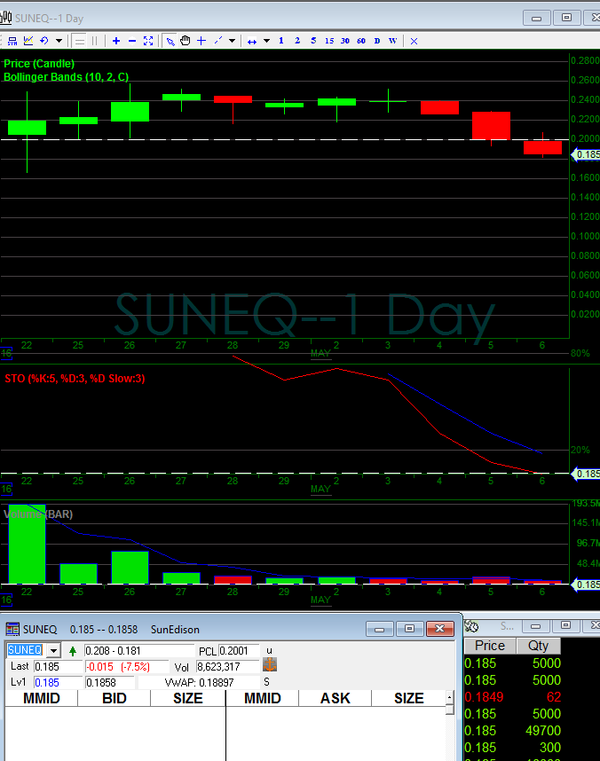
Task: Click the fit-to-window zoom icon
Action: (x=149, y=41)
